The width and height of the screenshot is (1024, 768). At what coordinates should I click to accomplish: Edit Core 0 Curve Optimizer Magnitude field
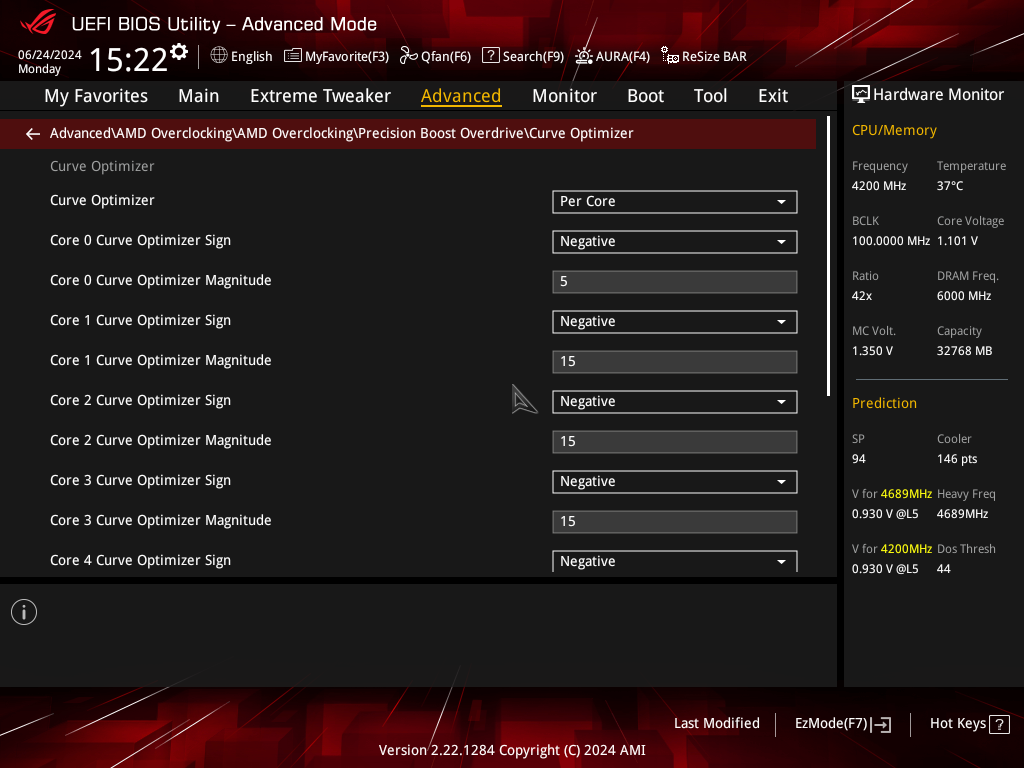(x=675, y=281)
